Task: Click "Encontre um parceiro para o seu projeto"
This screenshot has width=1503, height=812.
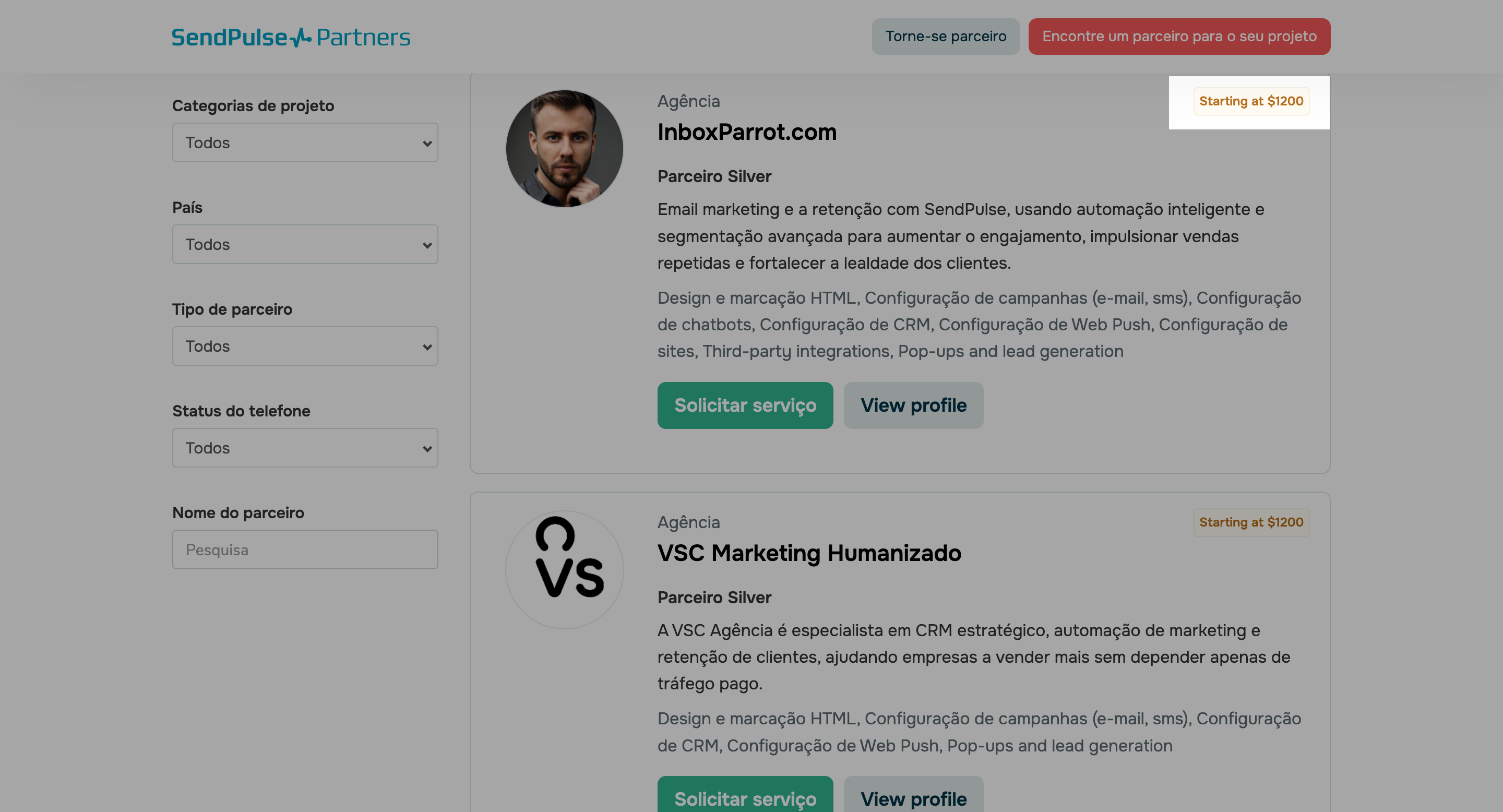Action: coord(1179,36)
